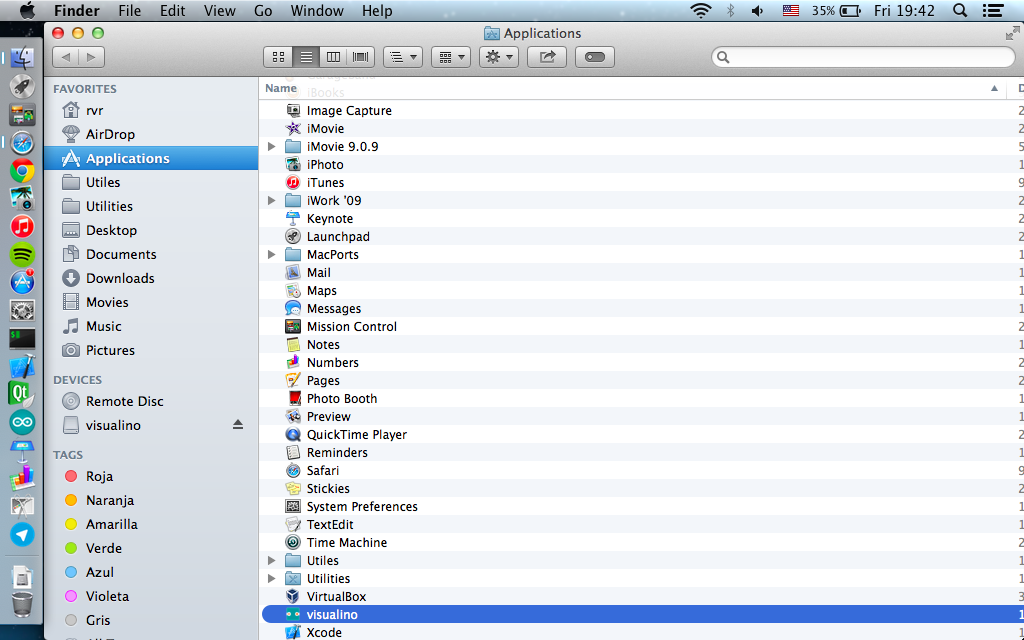This screenshot has height=640, width=1024.
Task: Open the File menu
Action: click(129, 10)
